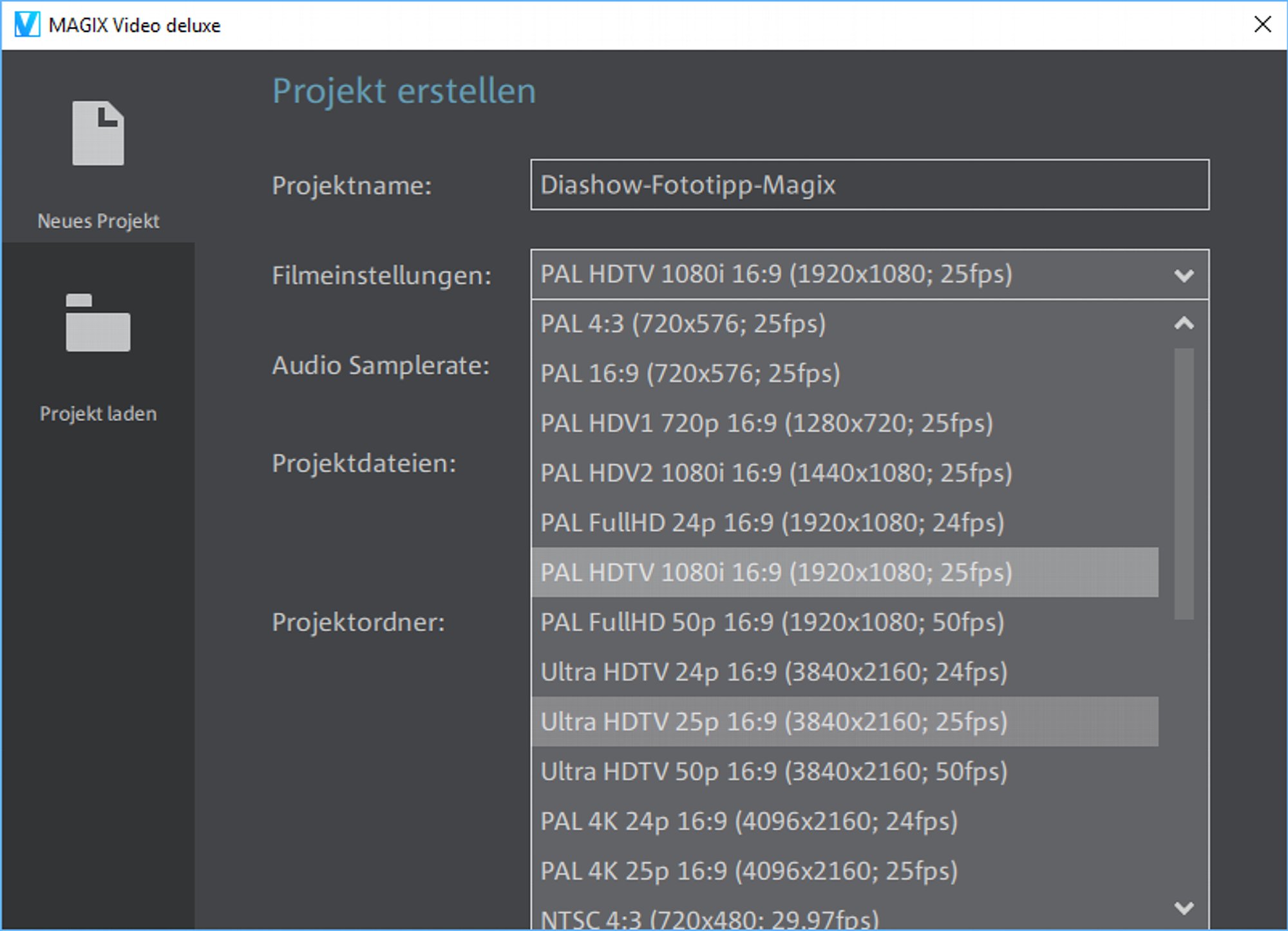Image resolution: width=1288 pixels, height=931 pixels.
Task: Click the Projekt laden folder icon
Action: coord(98,323)
